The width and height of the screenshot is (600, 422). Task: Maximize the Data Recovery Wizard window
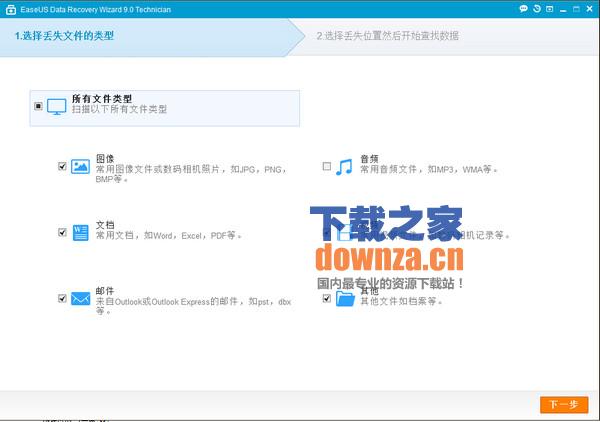[x=576, y=9]
